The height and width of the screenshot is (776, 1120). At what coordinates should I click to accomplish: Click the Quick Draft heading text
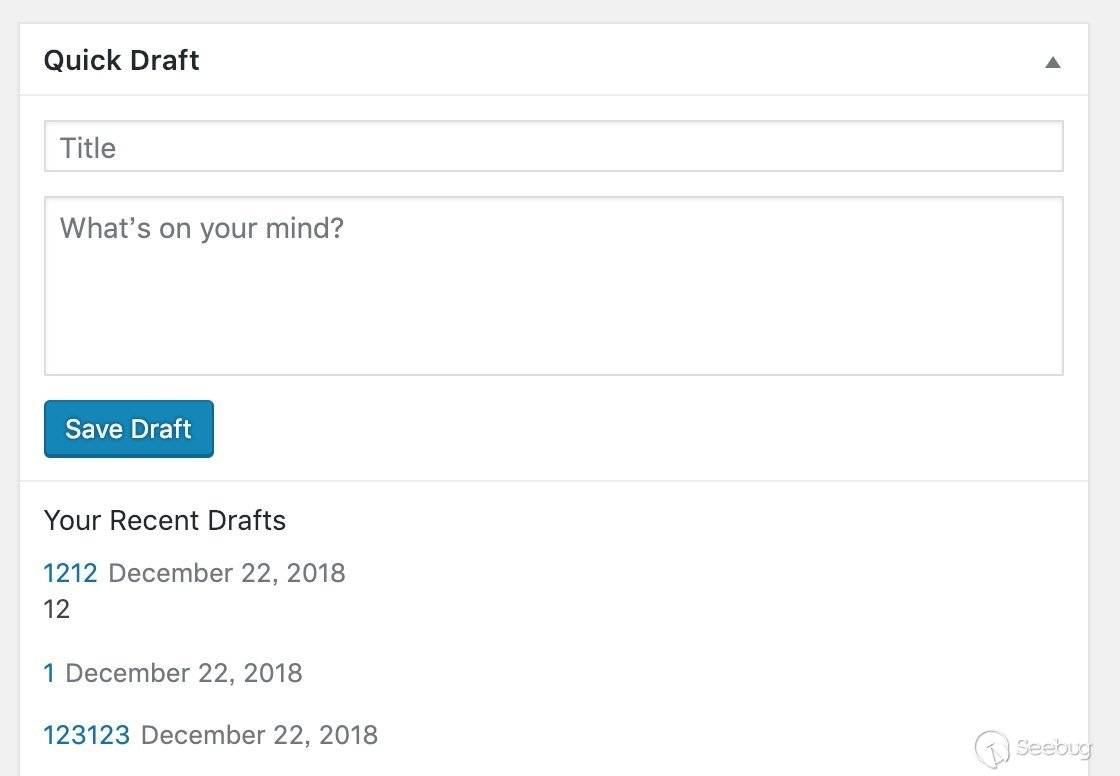(x=121, y=60)
